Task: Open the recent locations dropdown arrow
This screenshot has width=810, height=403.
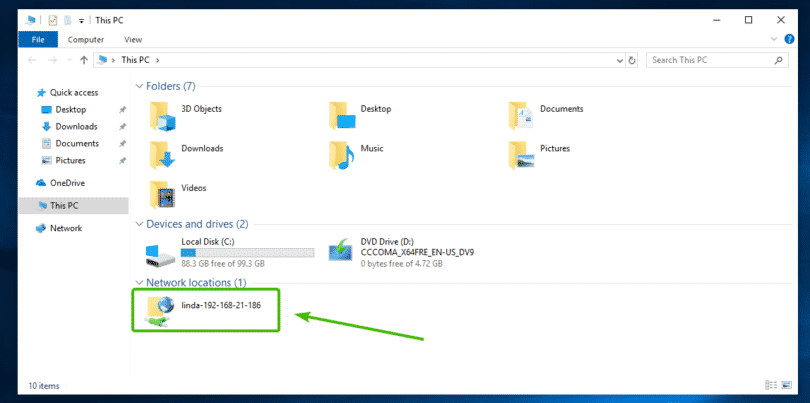Action: (x=69, y=60)
